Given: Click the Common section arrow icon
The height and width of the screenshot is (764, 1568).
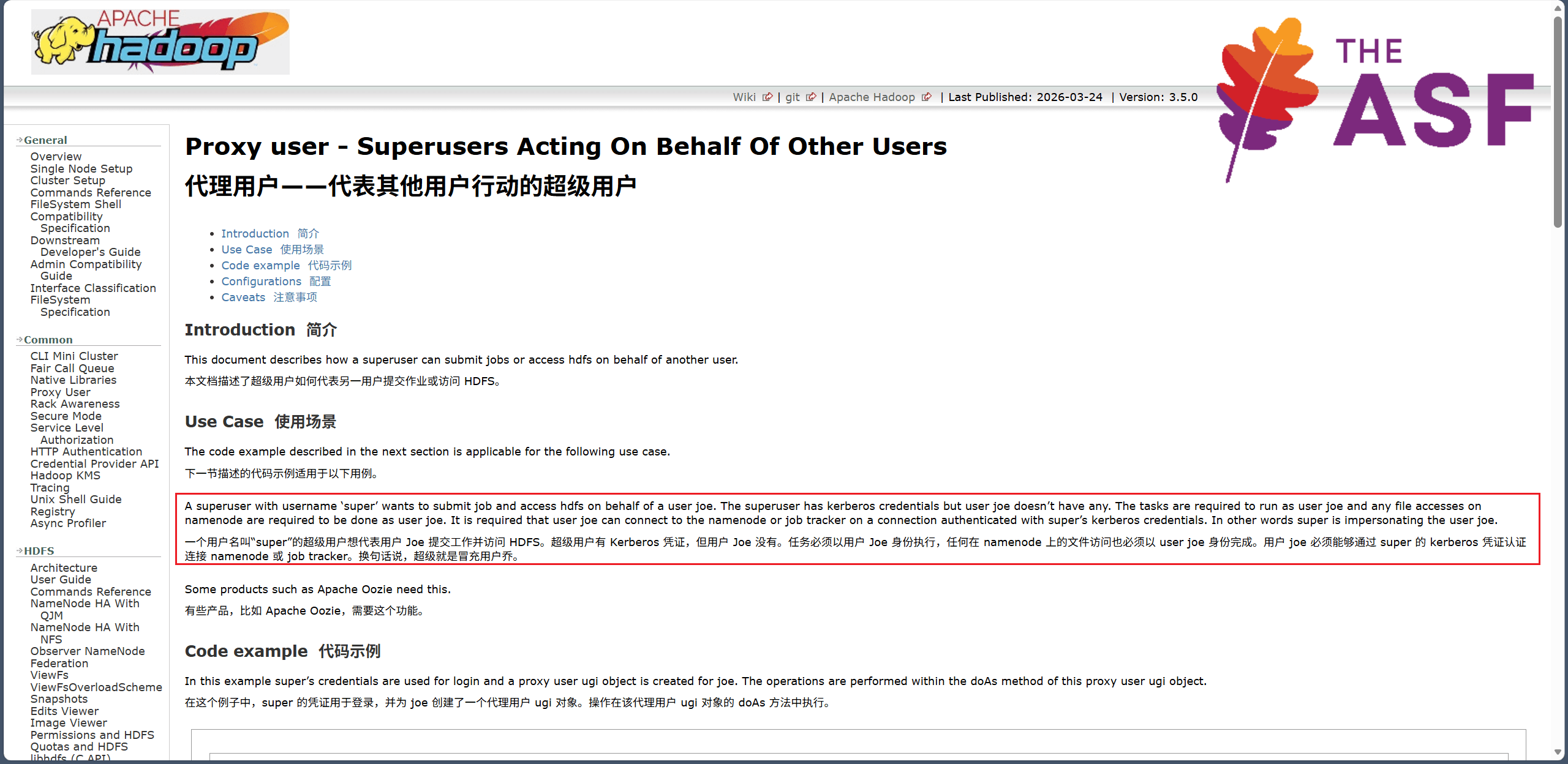Looking at the screenshot, I should coord(20,340).
